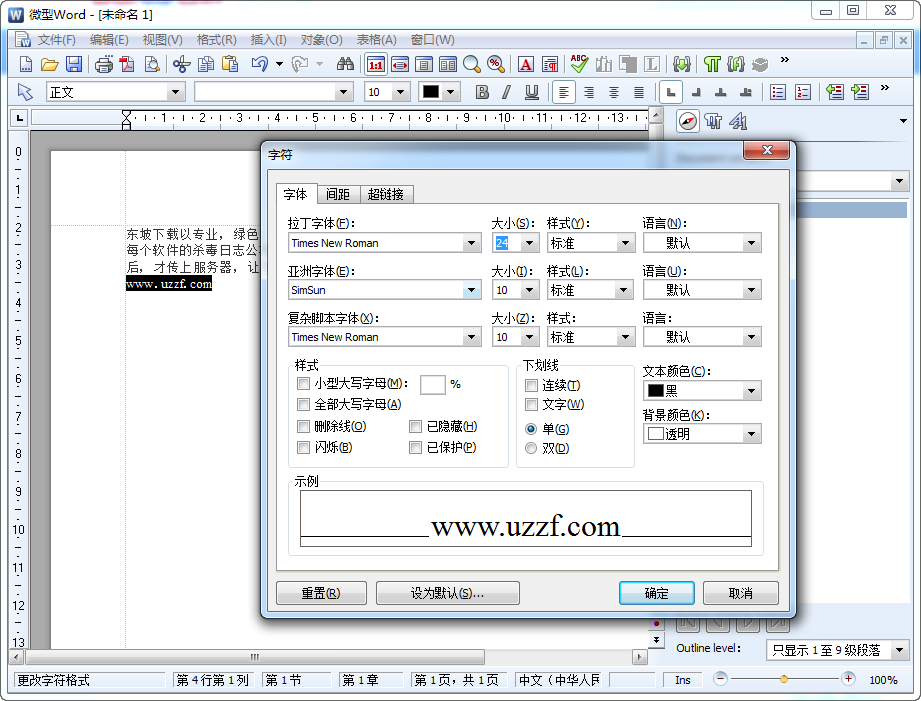Click the Print Preview icon
Image resolution: width=921 pixels, height=701 pixels.
click(152, 64)
